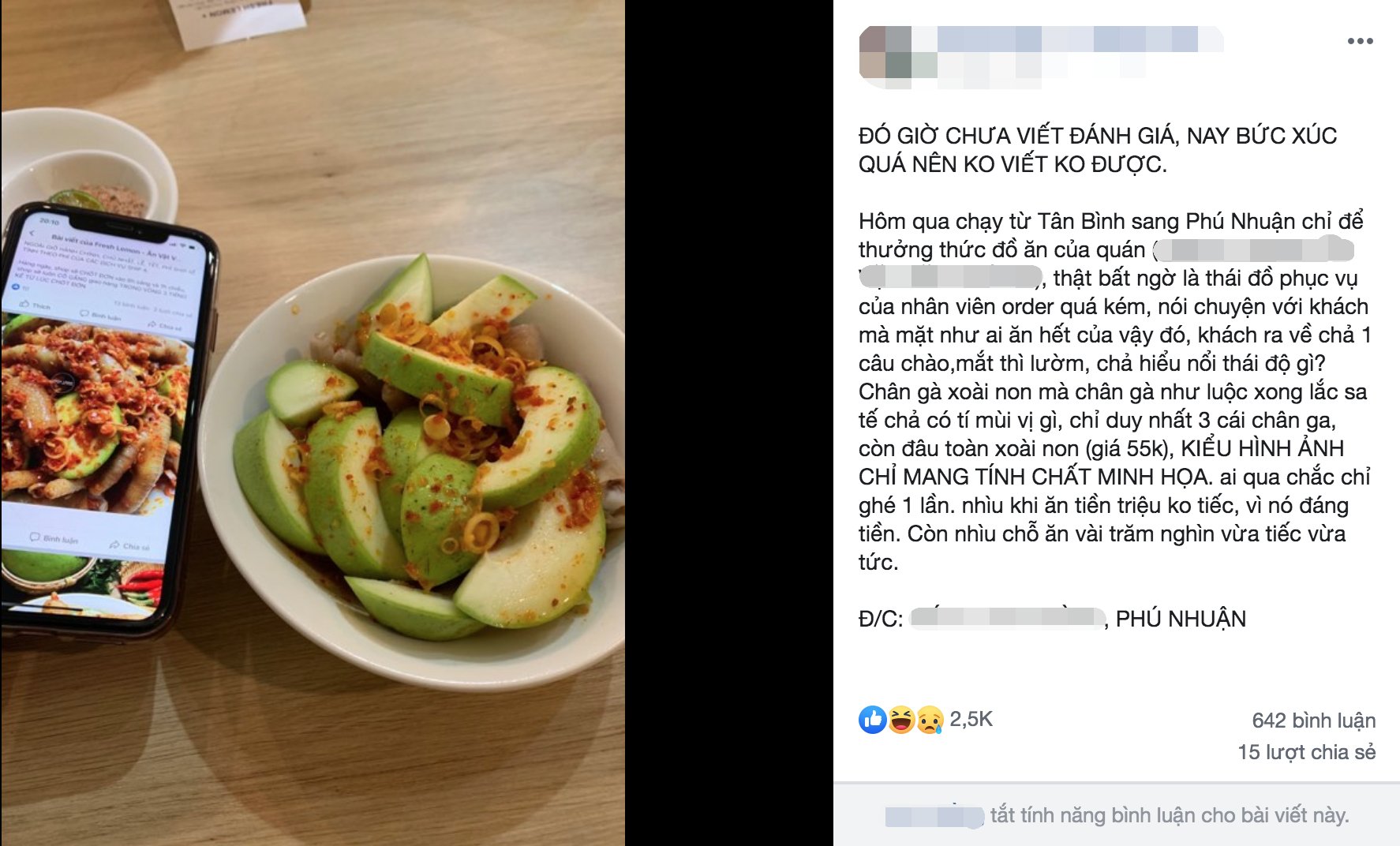Click the PHÚ NHUẬN address text
This screenshot has width=1400, height=846.
tap(1181, 619)
